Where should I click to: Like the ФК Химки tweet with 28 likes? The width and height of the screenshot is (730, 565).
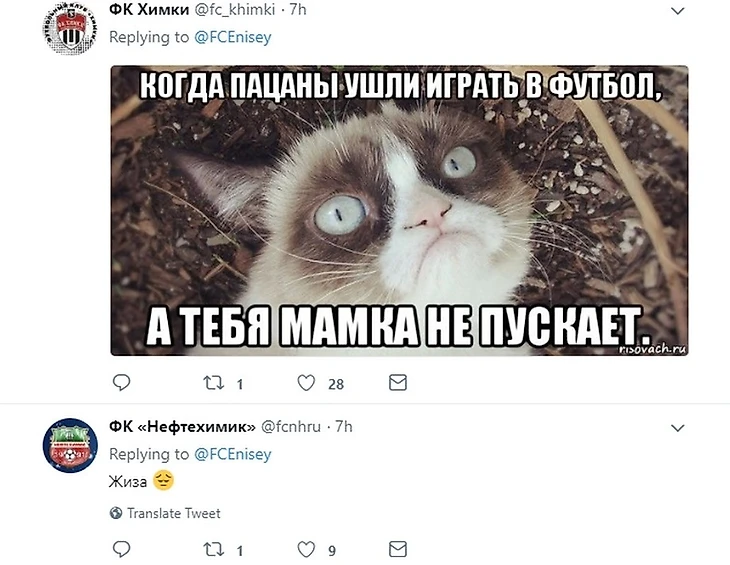(x=306, y=383)
